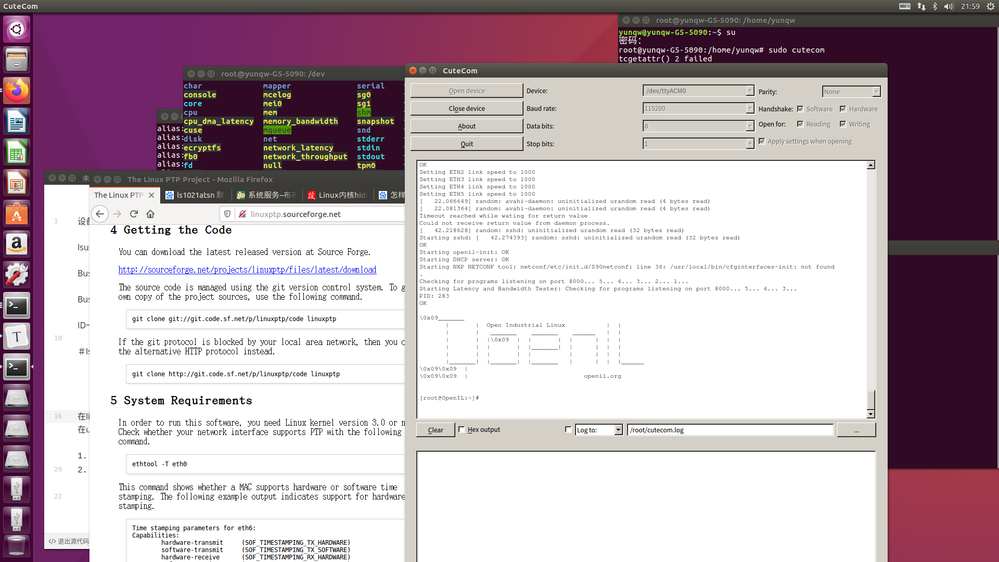Viewport: 999px width, 562px height.
Task: Open the Files manager from the launcher
Action: pos(17,60)
